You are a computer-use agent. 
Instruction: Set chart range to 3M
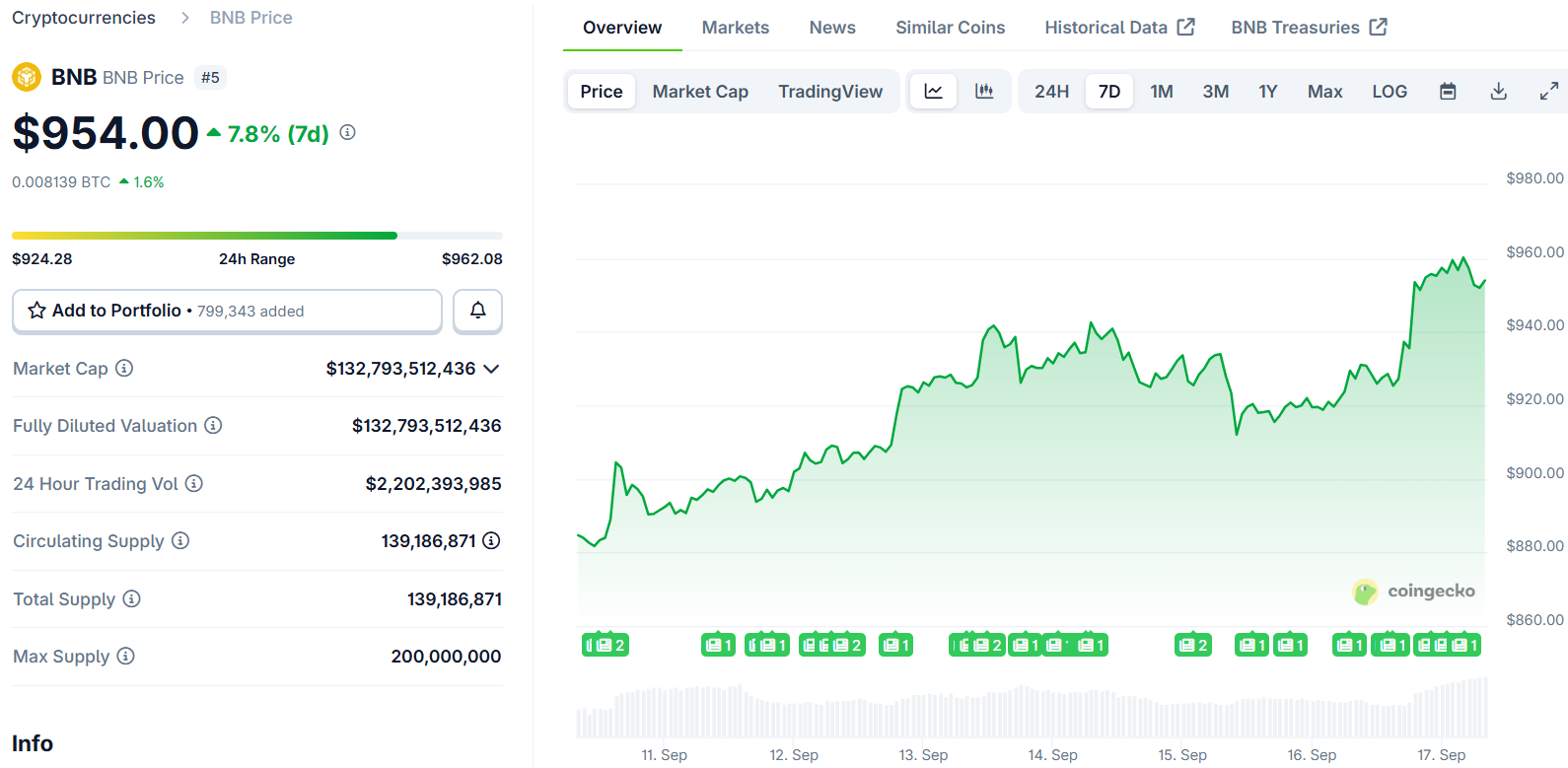1216,92
